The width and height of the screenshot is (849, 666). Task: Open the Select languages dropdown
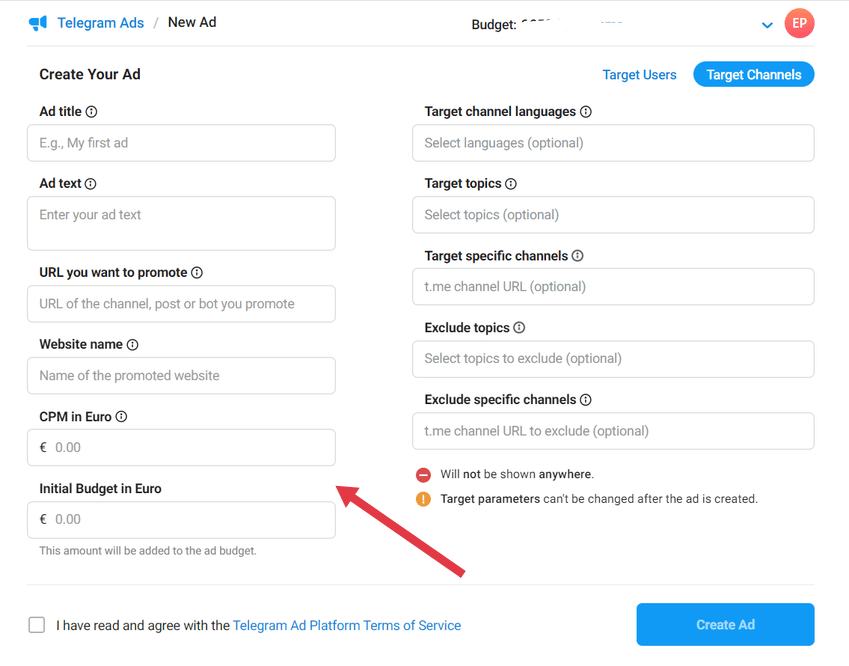pyautogui.click(x=613, y=143)
